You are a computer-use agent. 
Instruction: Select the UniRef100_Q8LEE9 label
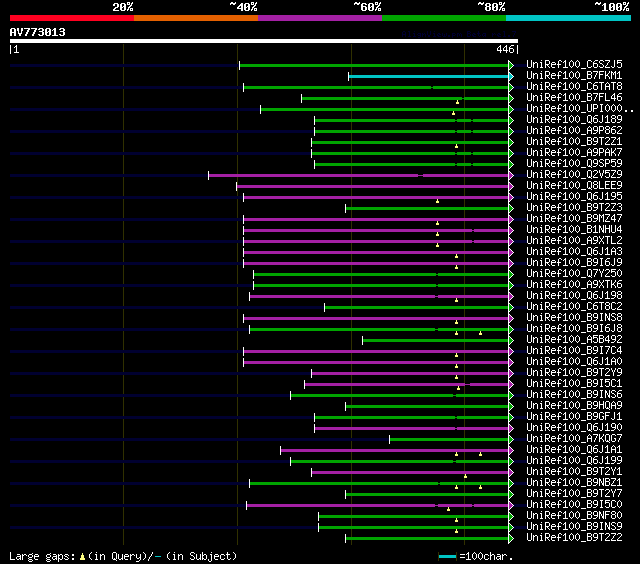pyautogui.click(x=574, y=186)
